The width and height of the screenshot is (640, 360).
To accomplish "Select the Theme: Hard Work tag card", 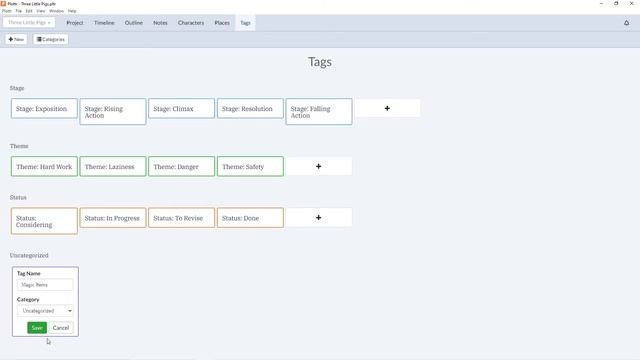I will [x=44, y=167].
